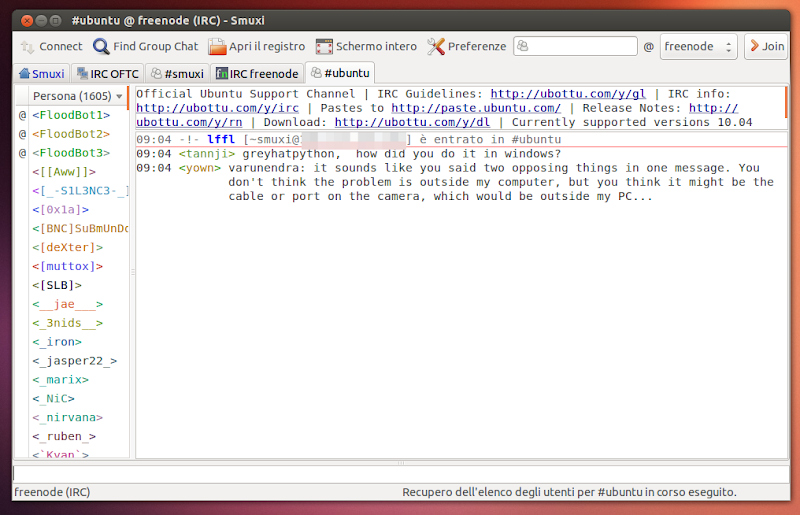Select user FloodBot1 in the list

(71, 115)
